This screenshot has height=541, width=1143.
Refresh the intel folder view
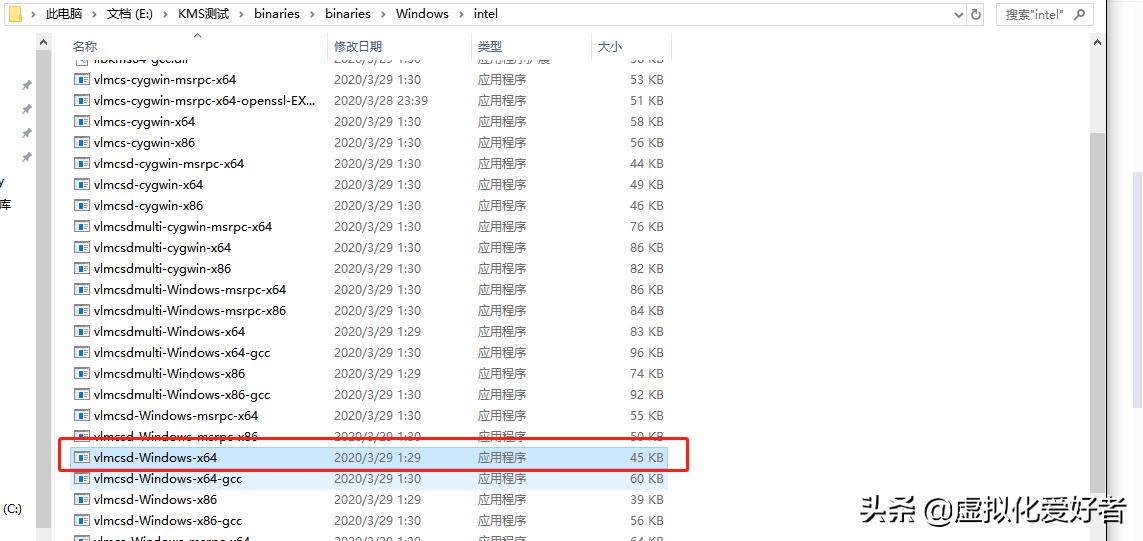tap(977, 14)
